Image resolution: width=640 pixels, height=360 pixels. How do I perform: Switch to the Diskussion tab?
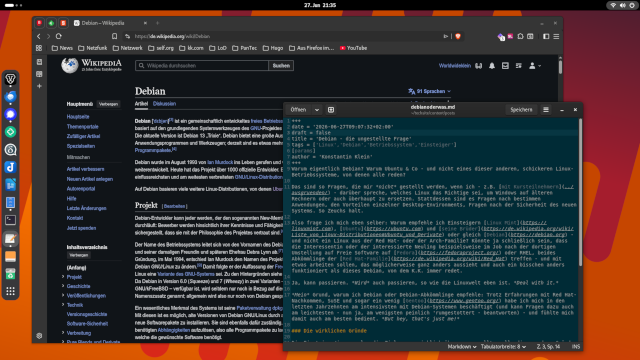click(x=164, y=104)
